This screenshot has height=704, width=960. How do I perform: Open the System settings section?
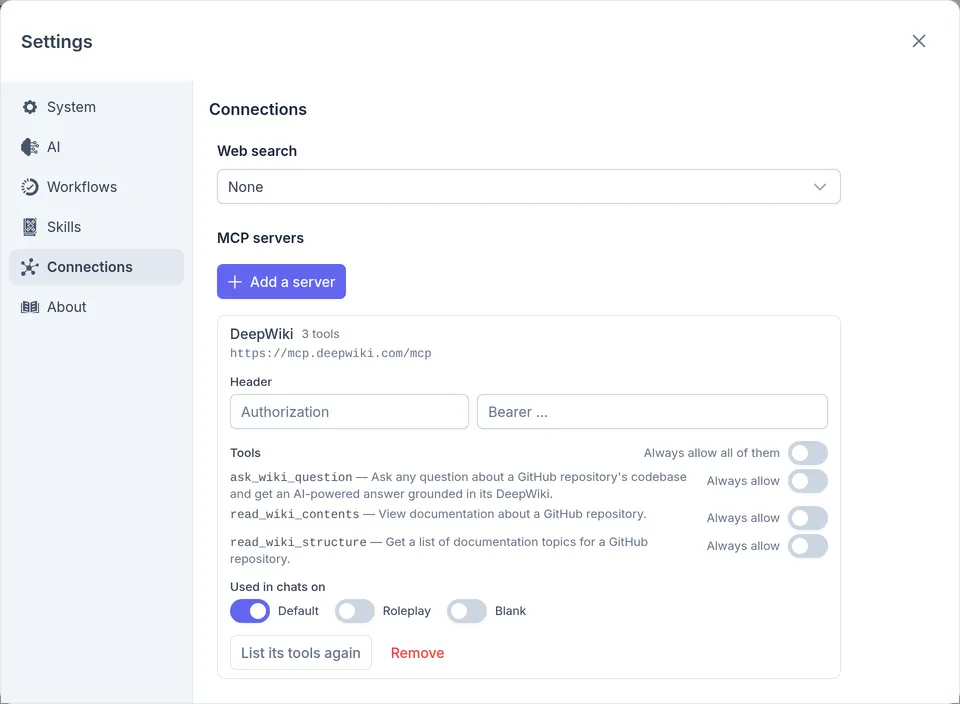tap(96, 107)
